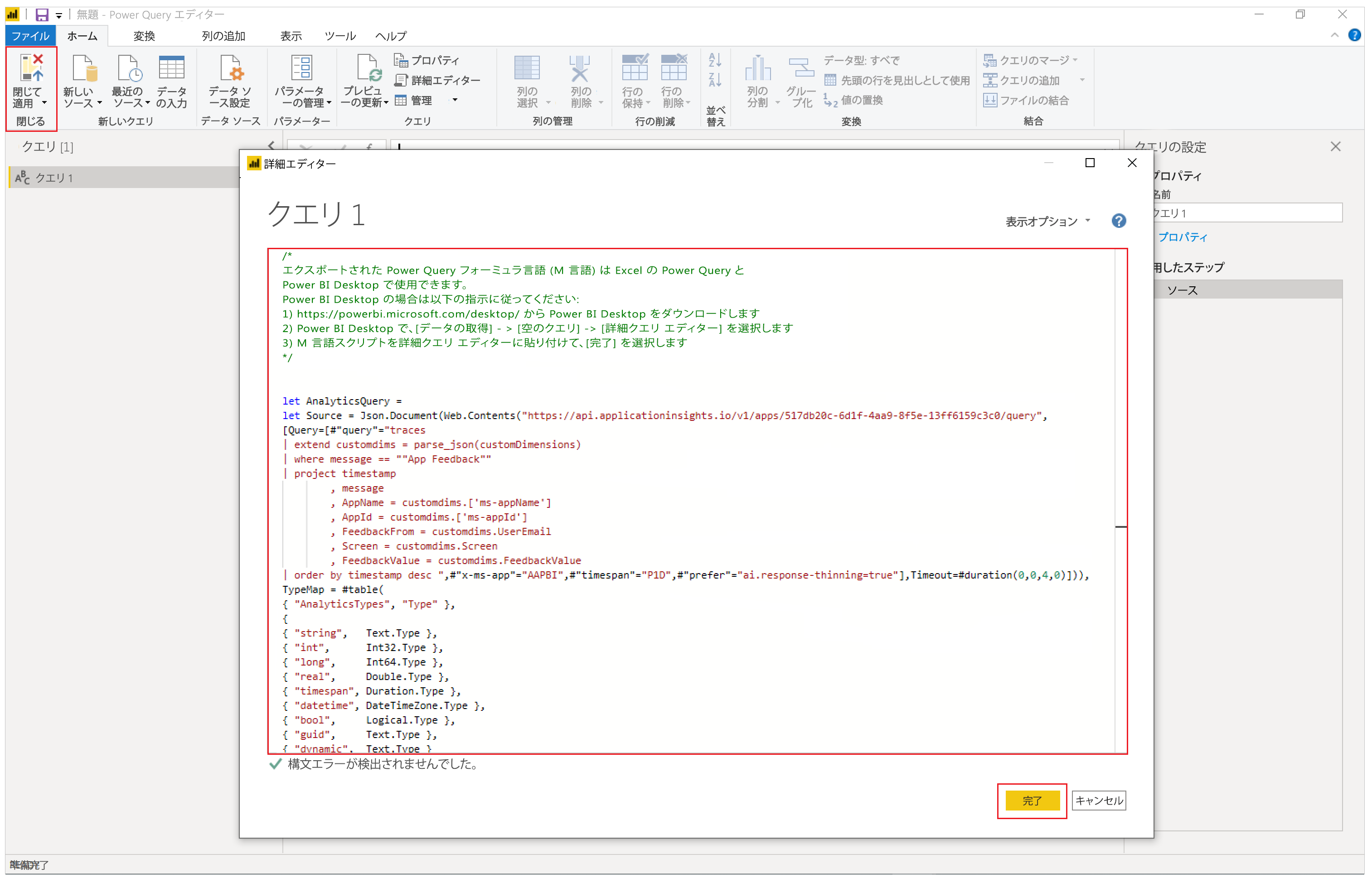The width and height of the screenshot is (1372, 883).
Task: Sort descending with the Z-A icon
Action: [x=715, y=80]
